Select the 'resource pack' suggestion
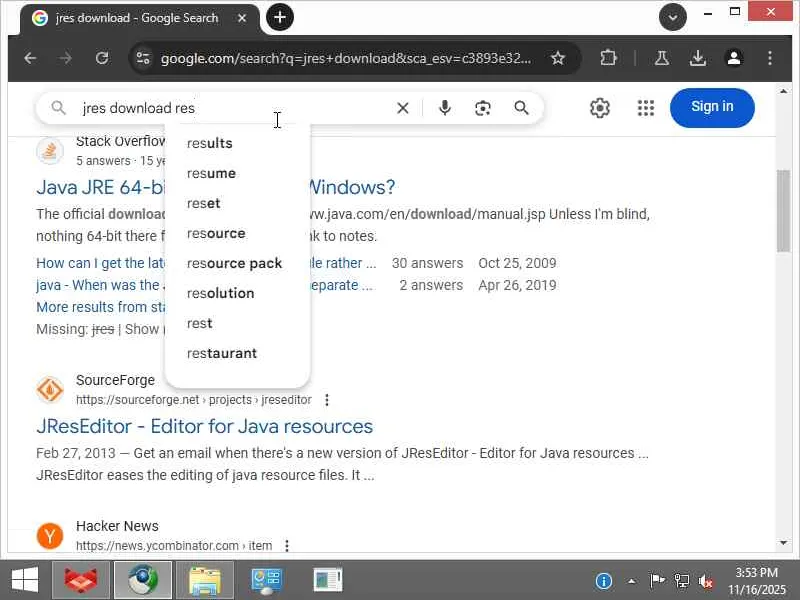This screenshot has height=600, width=800. [x=238, y=263]
